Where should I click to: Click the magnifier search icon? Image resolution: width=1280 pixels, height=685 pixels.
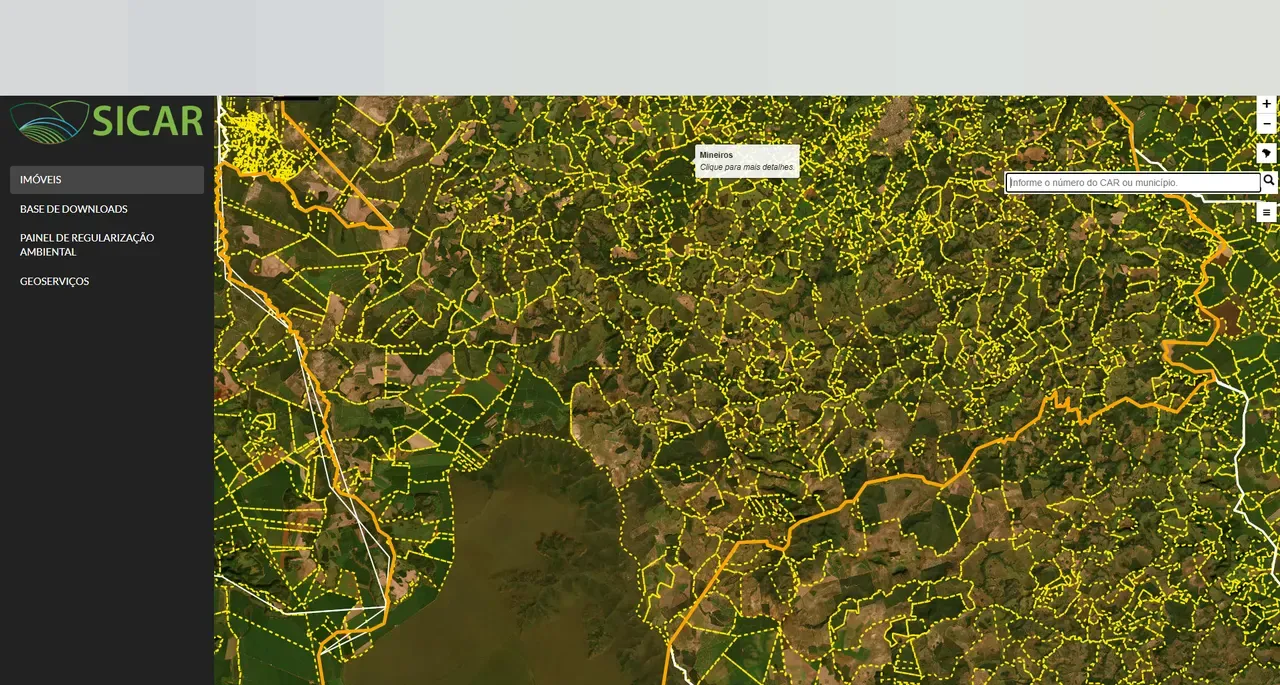pos(1269,182)
